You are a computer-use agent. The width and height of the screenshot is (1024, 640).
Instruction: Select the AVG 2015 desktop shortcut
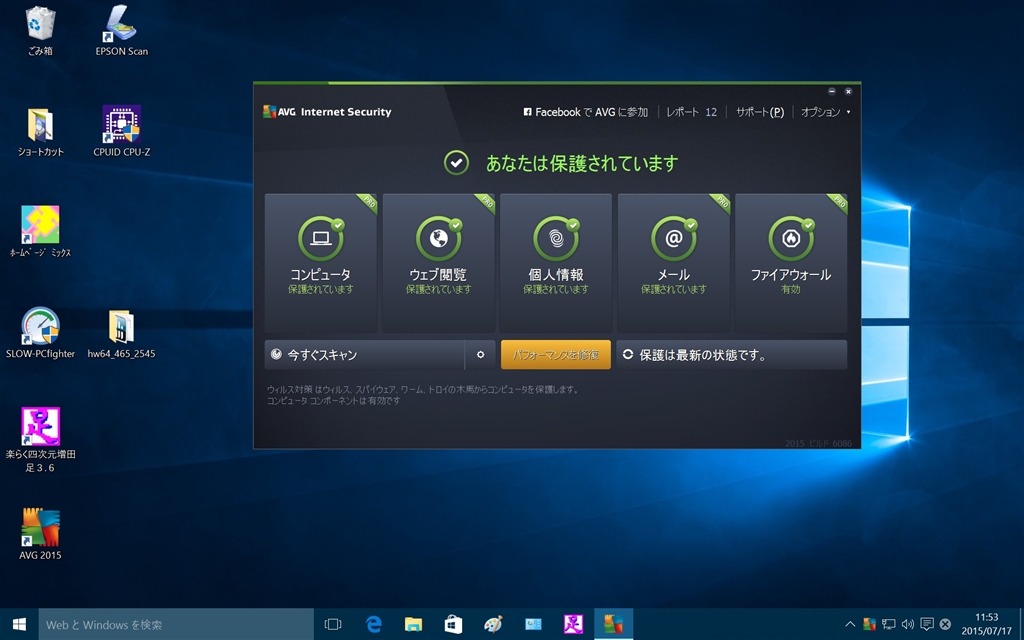click(40, 534)
